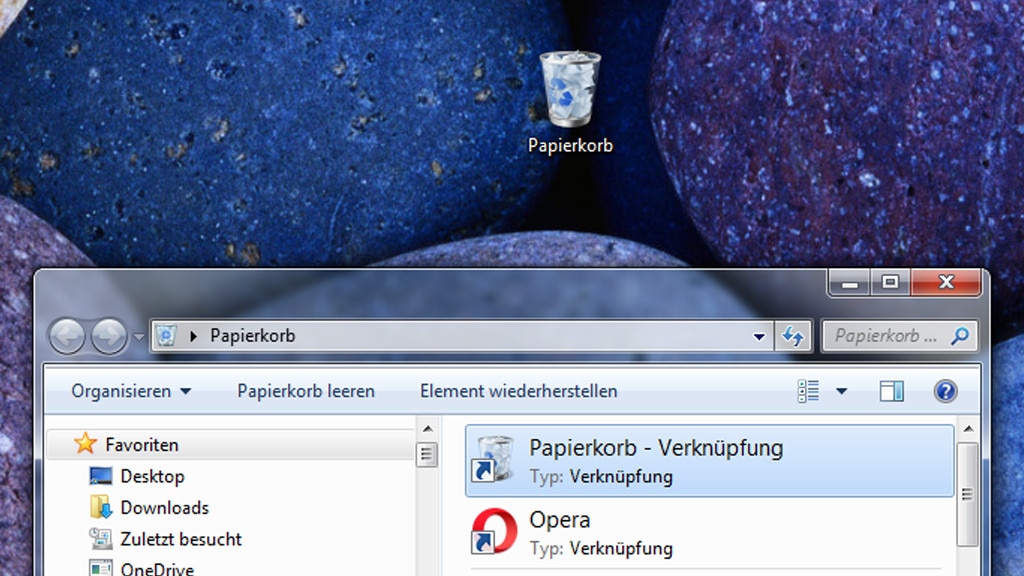Click the Papierkorb address bar field
The width and height of the screenshot is (1024, 576).
(462, 336)
